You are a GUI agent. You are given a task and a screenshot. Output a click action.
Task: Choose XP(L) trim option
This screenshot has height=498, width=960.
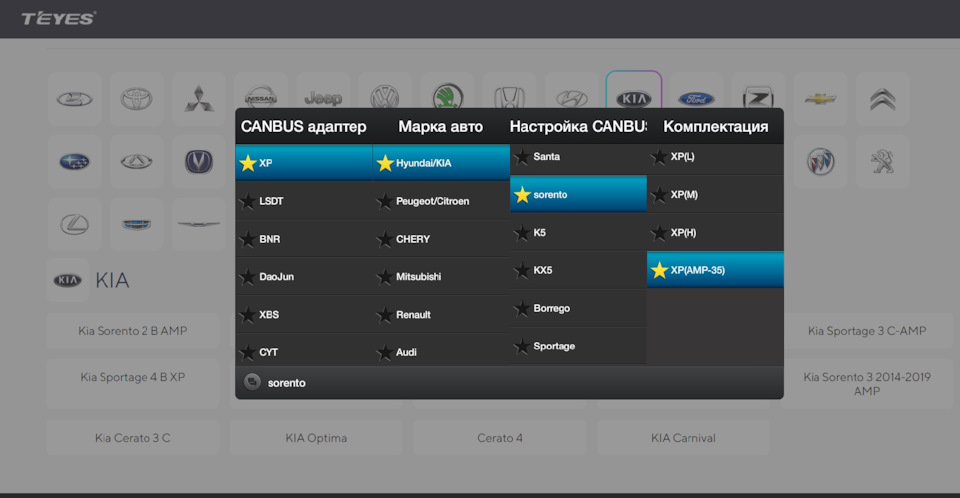coord(715,157)
